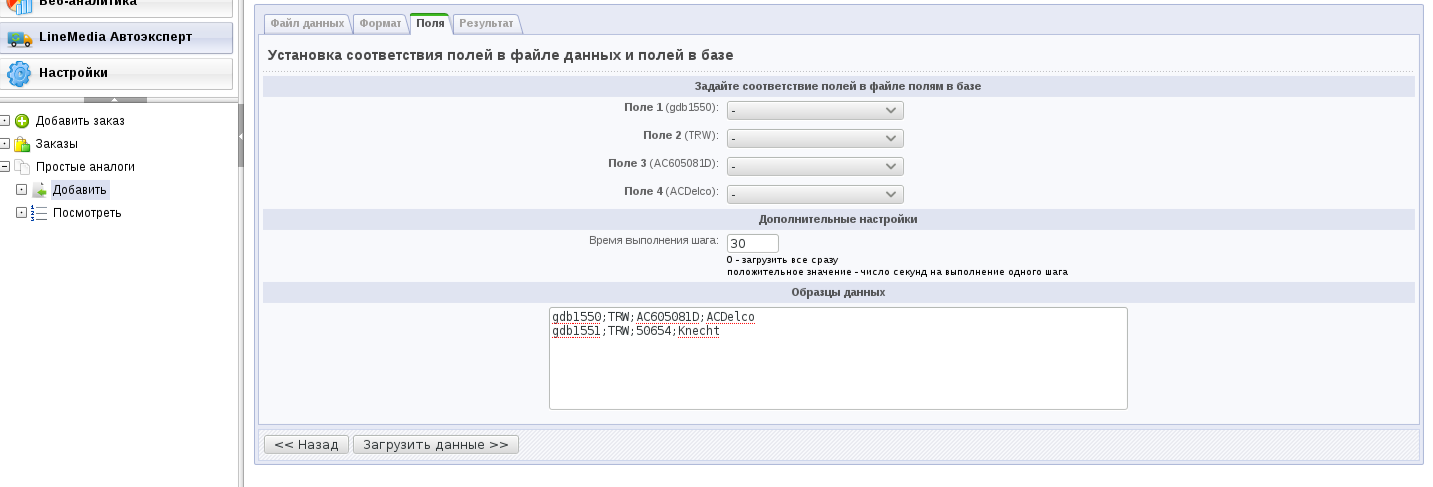Screen dimensions: 1433x487
Task: Switch to the Файл данных tab
Action: [307, 23]
